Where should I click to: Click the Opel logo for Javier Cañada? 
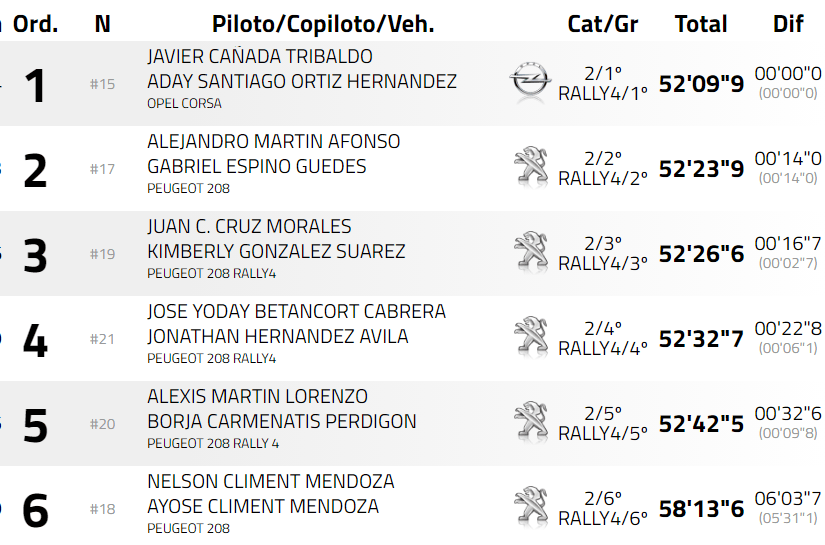point(530,82)
